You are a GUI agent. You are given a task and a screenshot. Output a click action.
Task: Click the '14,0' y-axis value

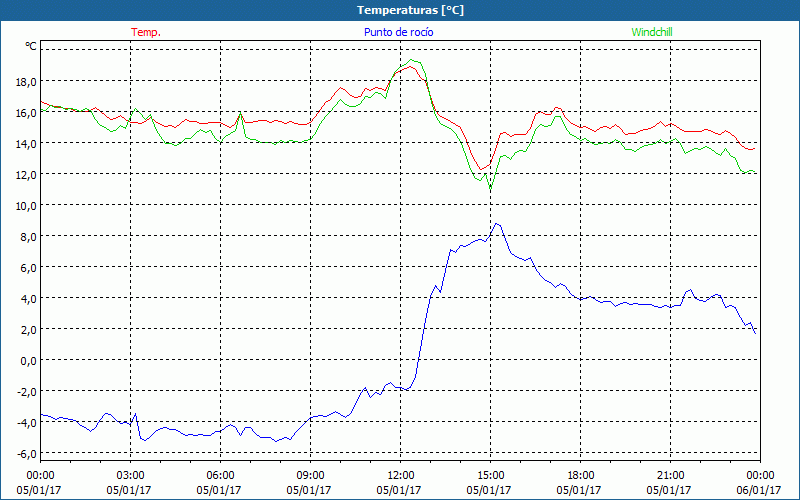click(26, 144)
